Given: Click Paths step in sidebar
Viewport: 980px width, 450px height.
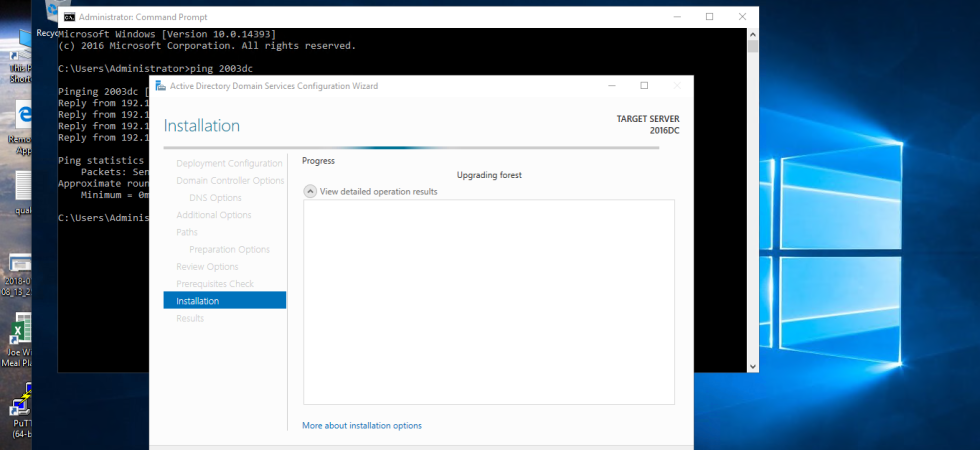Looking at the screenshot, I should click(187, 232).
